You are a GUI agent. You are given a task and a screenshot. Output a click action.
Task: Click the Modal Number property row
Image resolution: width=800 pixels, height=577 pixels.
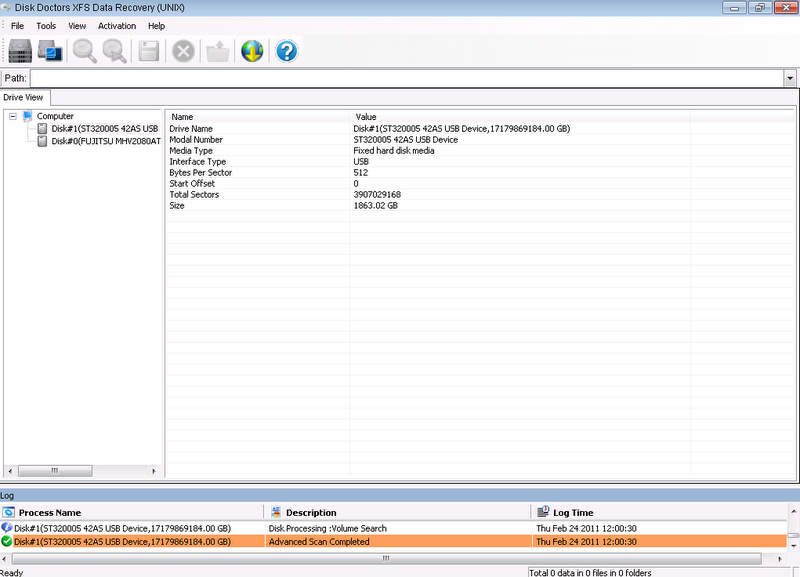[480, 140]
